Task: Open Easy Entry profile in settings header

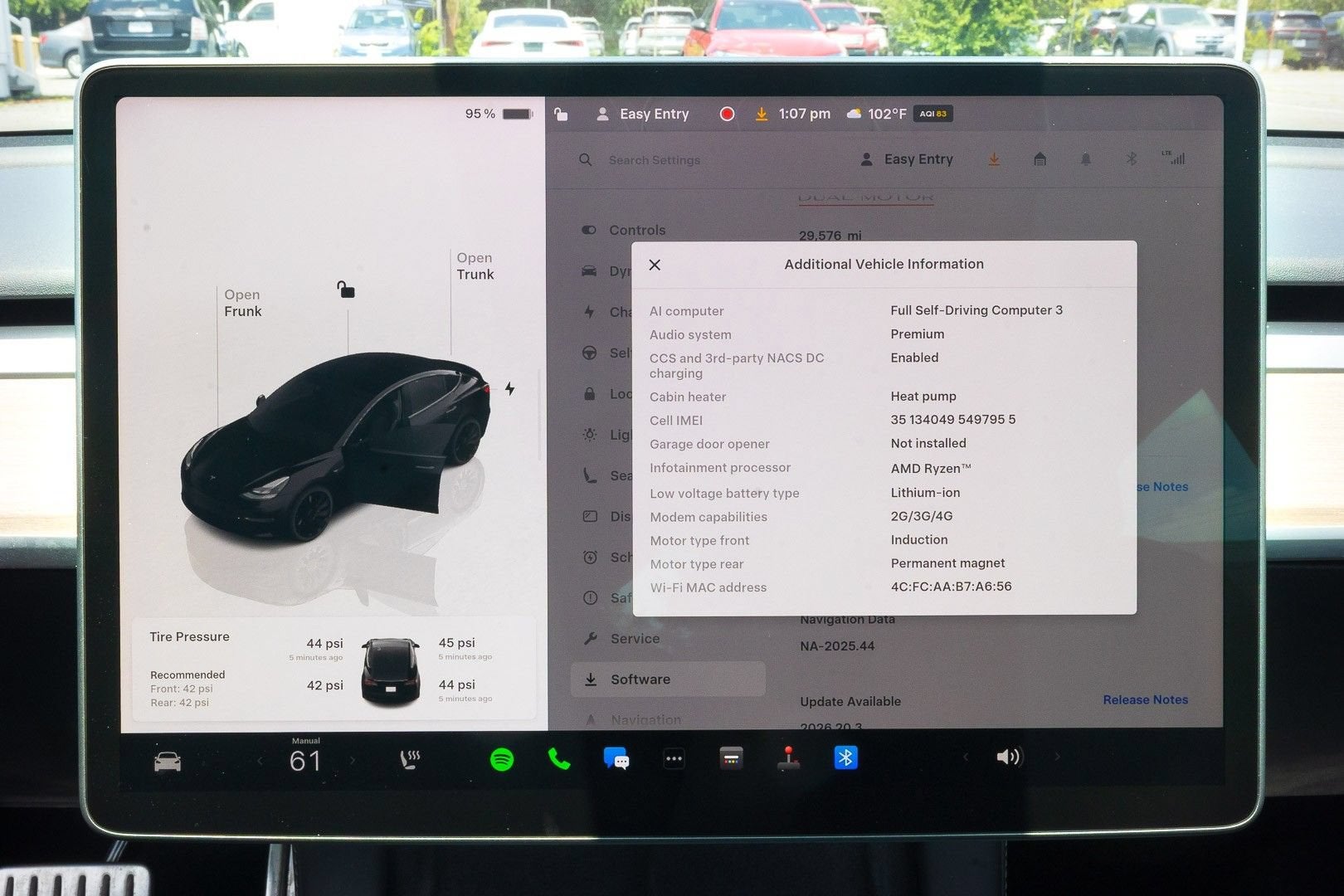Action: pyautogui.click(x=907, y=159)
